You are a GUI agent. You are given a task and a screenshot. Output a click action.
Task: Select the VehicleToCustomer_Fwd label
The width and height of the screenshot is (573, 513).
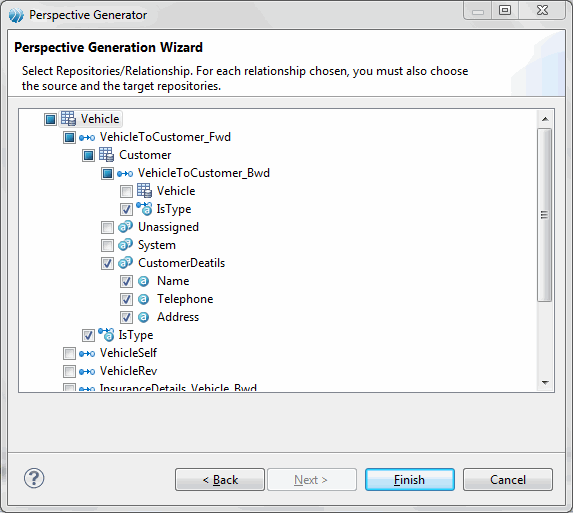pyautogui.click(x=165, y=137)
